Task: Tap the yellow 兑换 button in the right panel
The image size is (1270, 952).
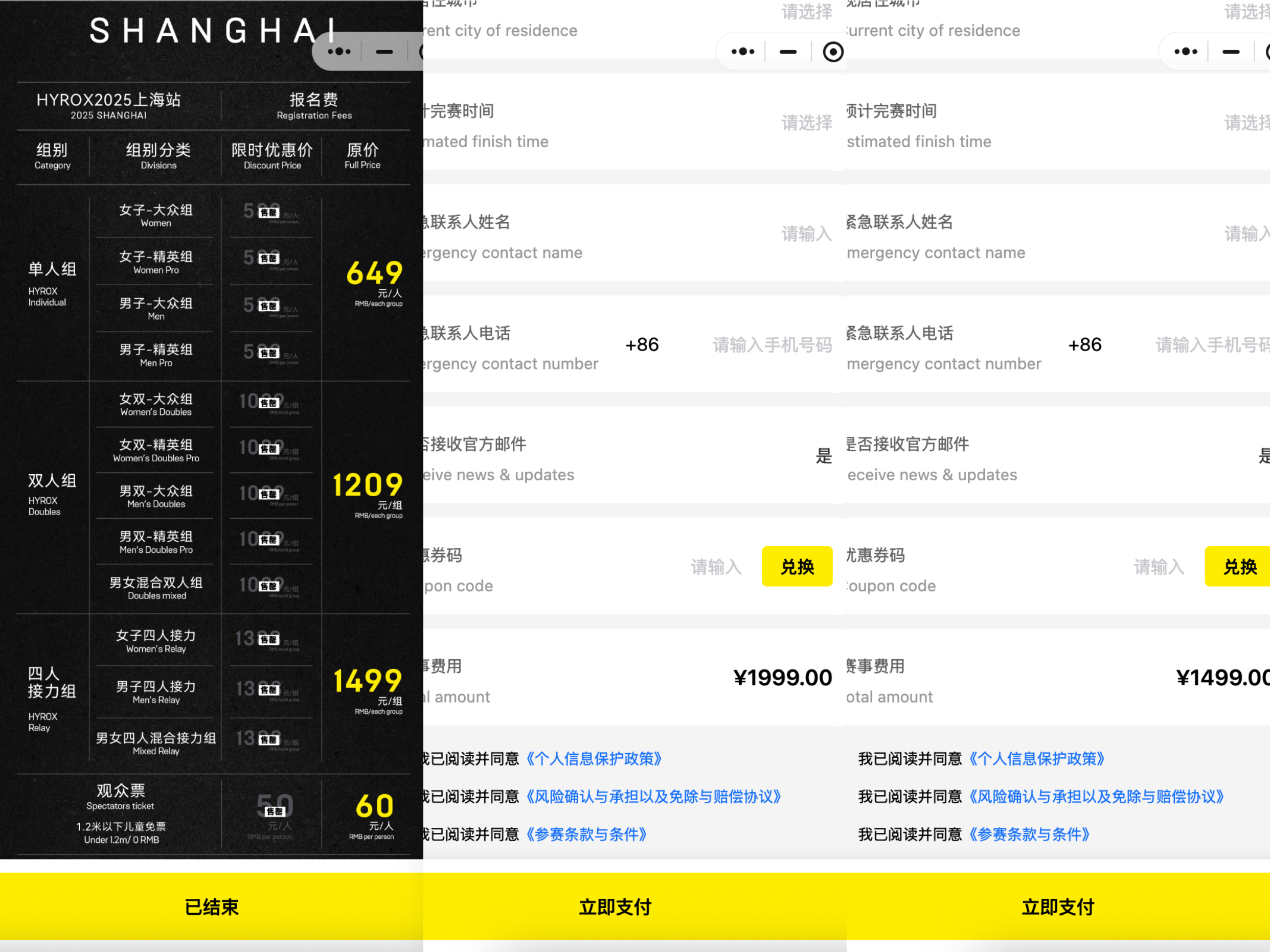Action: pos(1237,566)
